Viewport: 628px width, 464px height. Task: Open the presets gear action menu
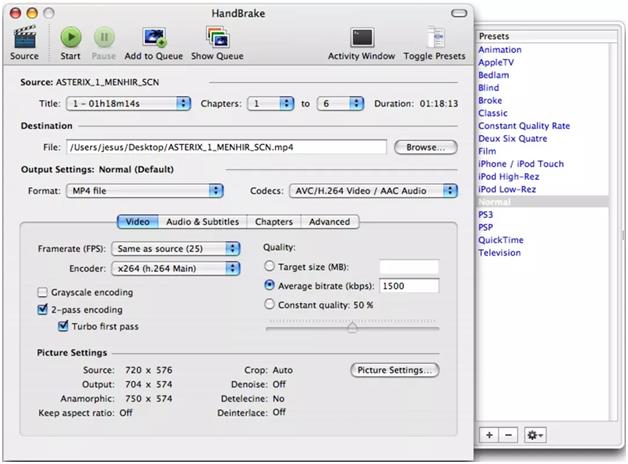535,435
